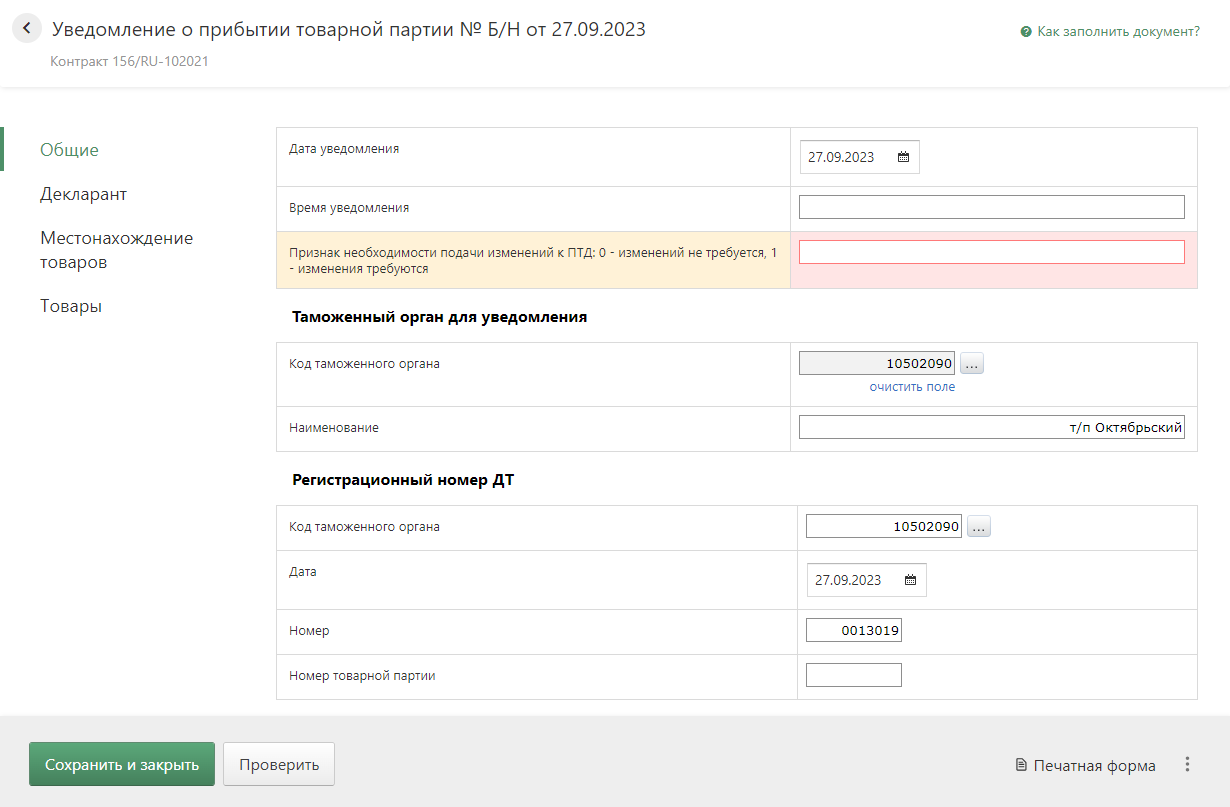This screenshot has height=807, width=1230.
Task: Open the Декларант section
Action: (x=83, y=194)
